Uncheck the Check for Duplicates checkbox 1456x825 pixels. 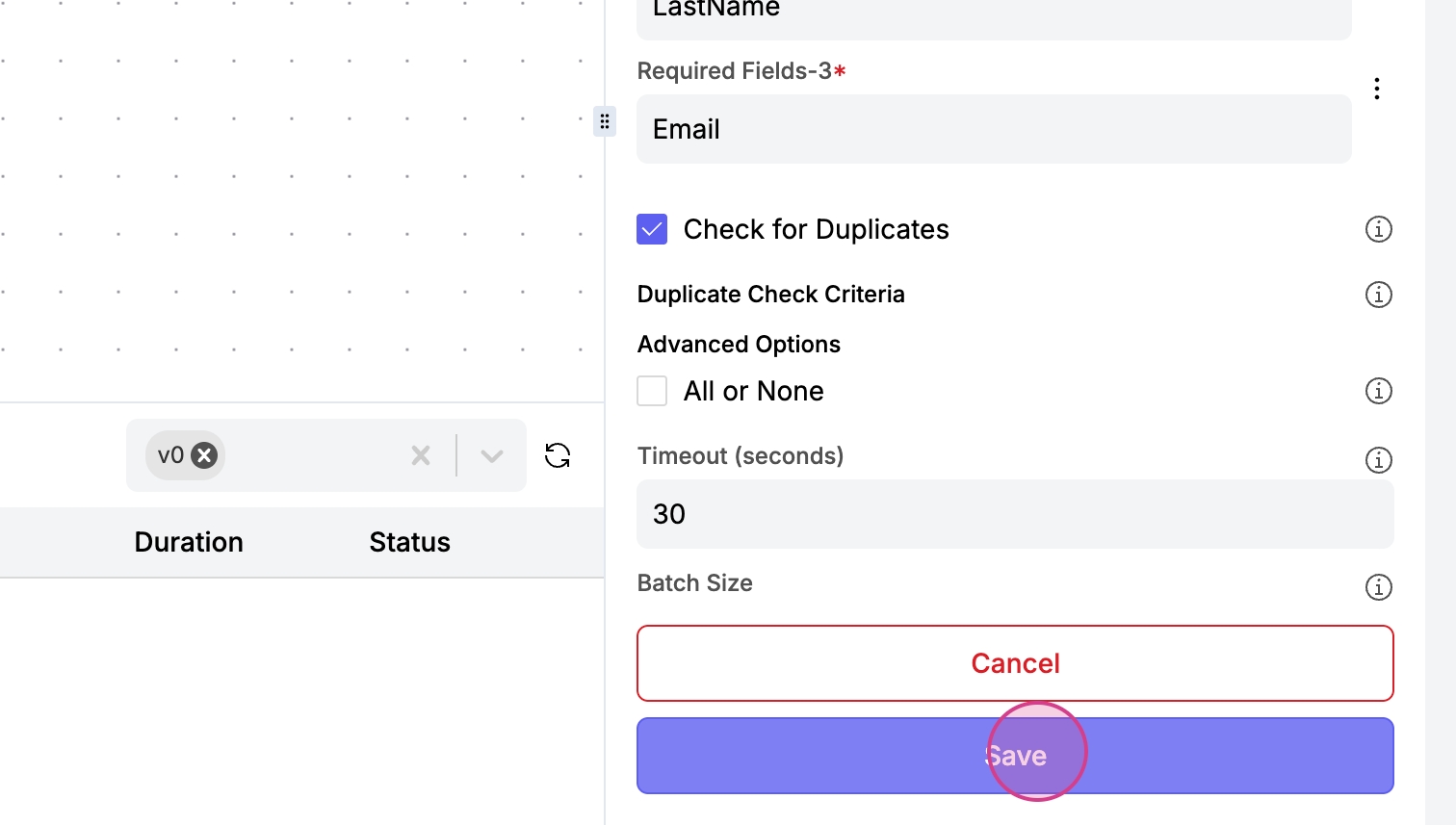pyautogui.click(x=652, y=229)
